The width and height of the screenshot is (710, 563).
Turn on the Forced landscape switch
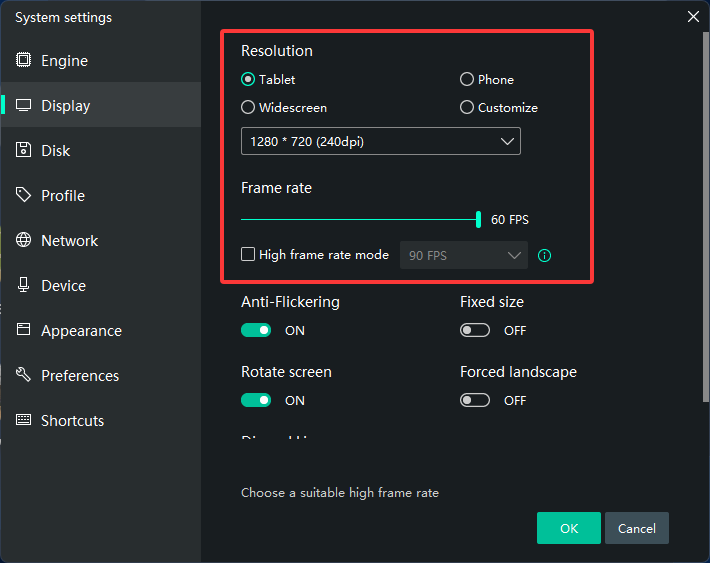click(x=475, y=400)
